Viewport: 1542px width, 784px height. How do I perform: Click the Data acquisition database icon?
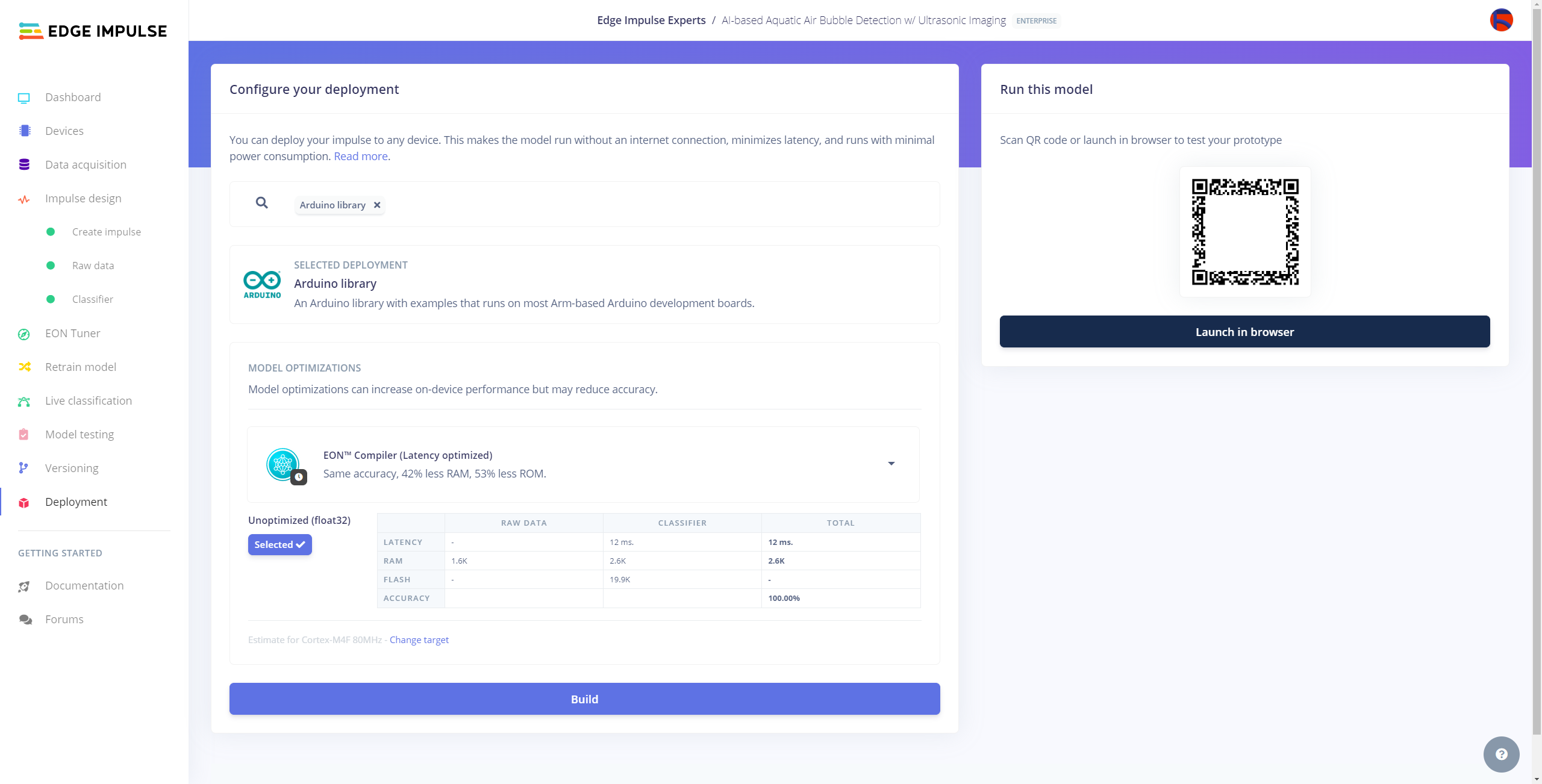[x=24, y=165]
